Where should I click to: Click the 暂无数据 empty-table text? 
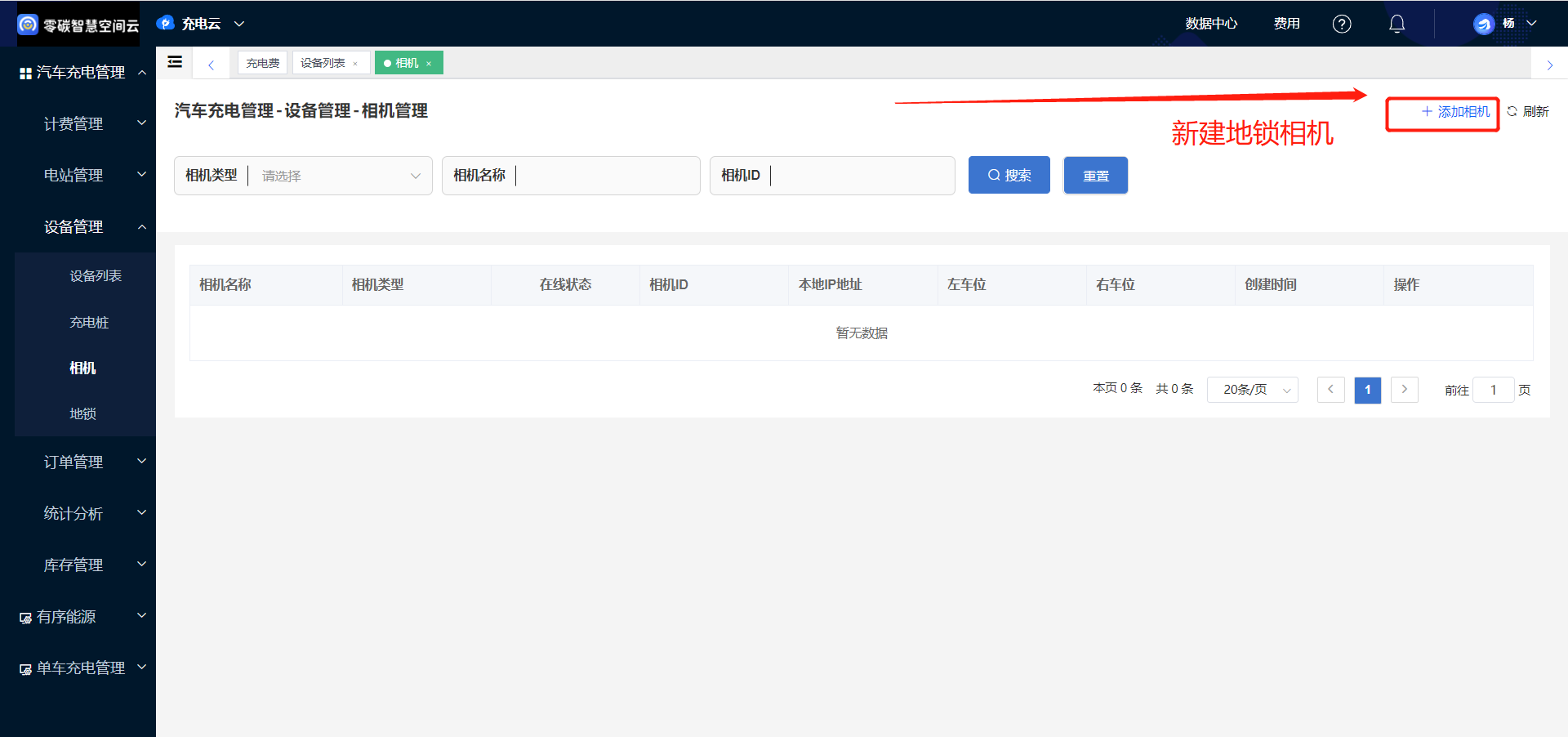click(862, 333)
